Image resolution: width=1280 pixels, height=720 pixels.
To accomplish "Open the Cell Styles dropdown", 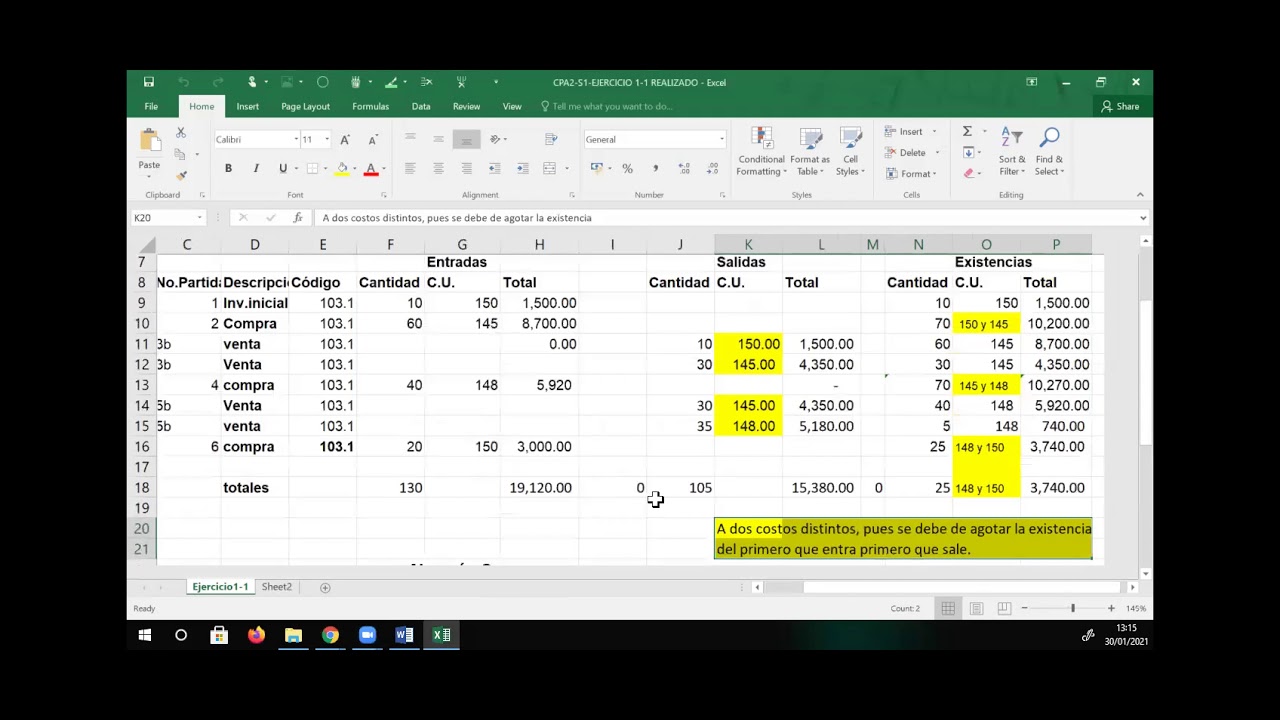I will 850,153.
